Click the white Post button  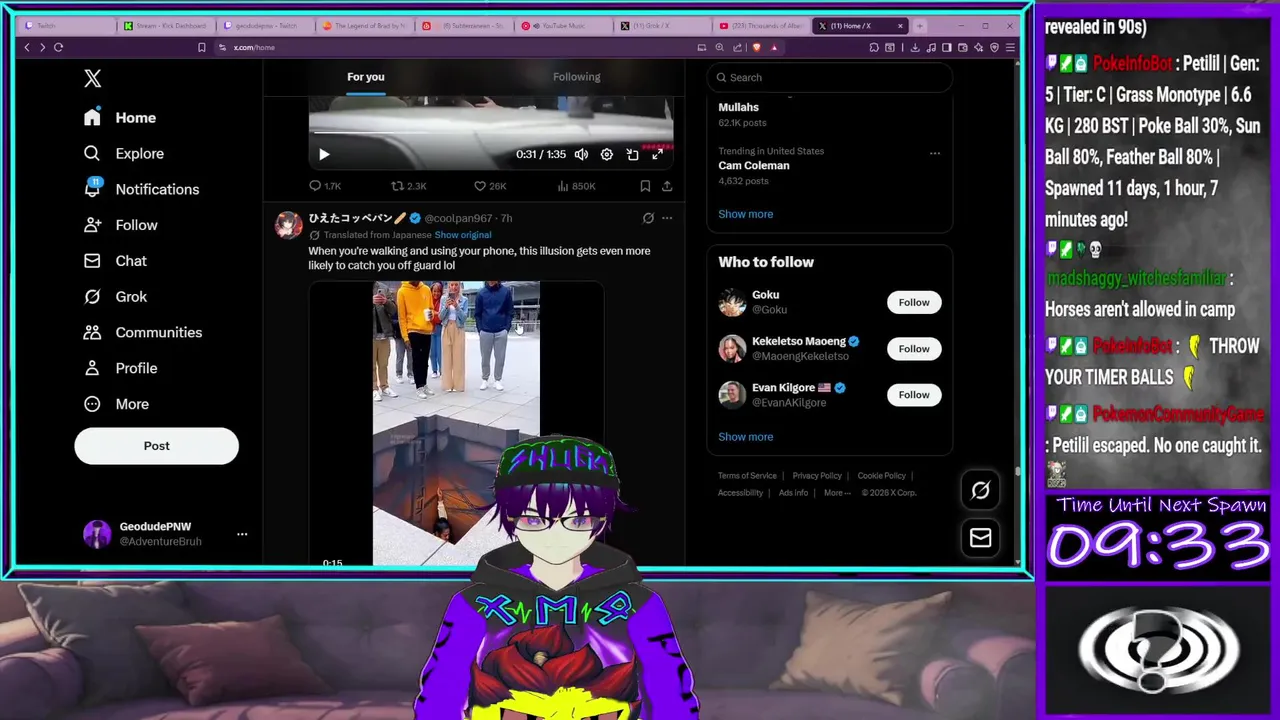156,446
